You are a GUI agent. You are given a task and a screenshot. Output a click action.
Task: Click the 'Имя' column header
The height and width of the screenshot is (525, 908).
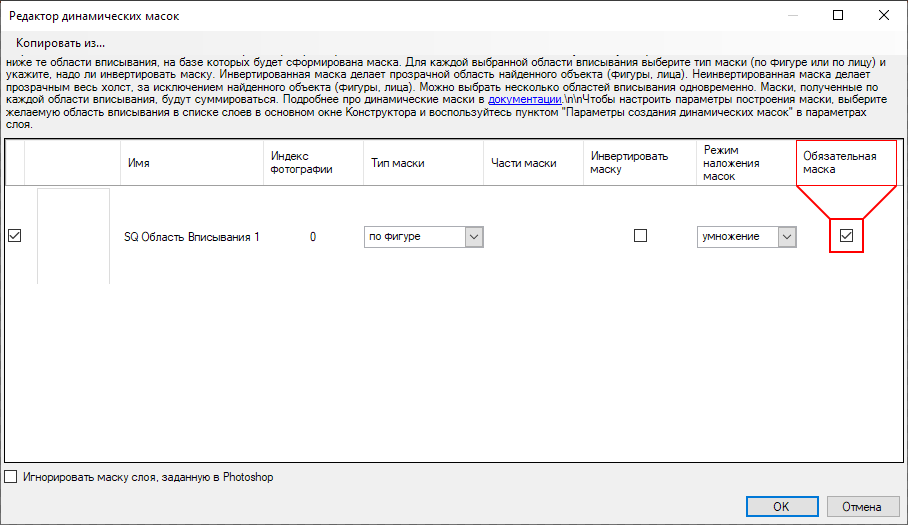pos(192,163)
